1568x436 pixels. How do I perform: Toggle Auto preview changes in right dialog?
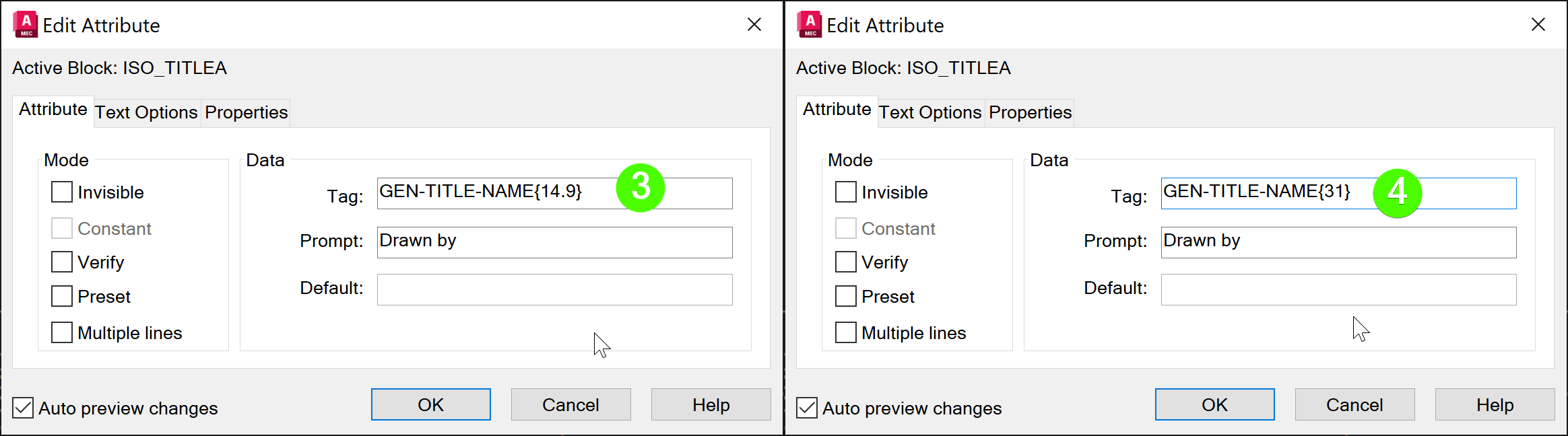pos(807,408)
